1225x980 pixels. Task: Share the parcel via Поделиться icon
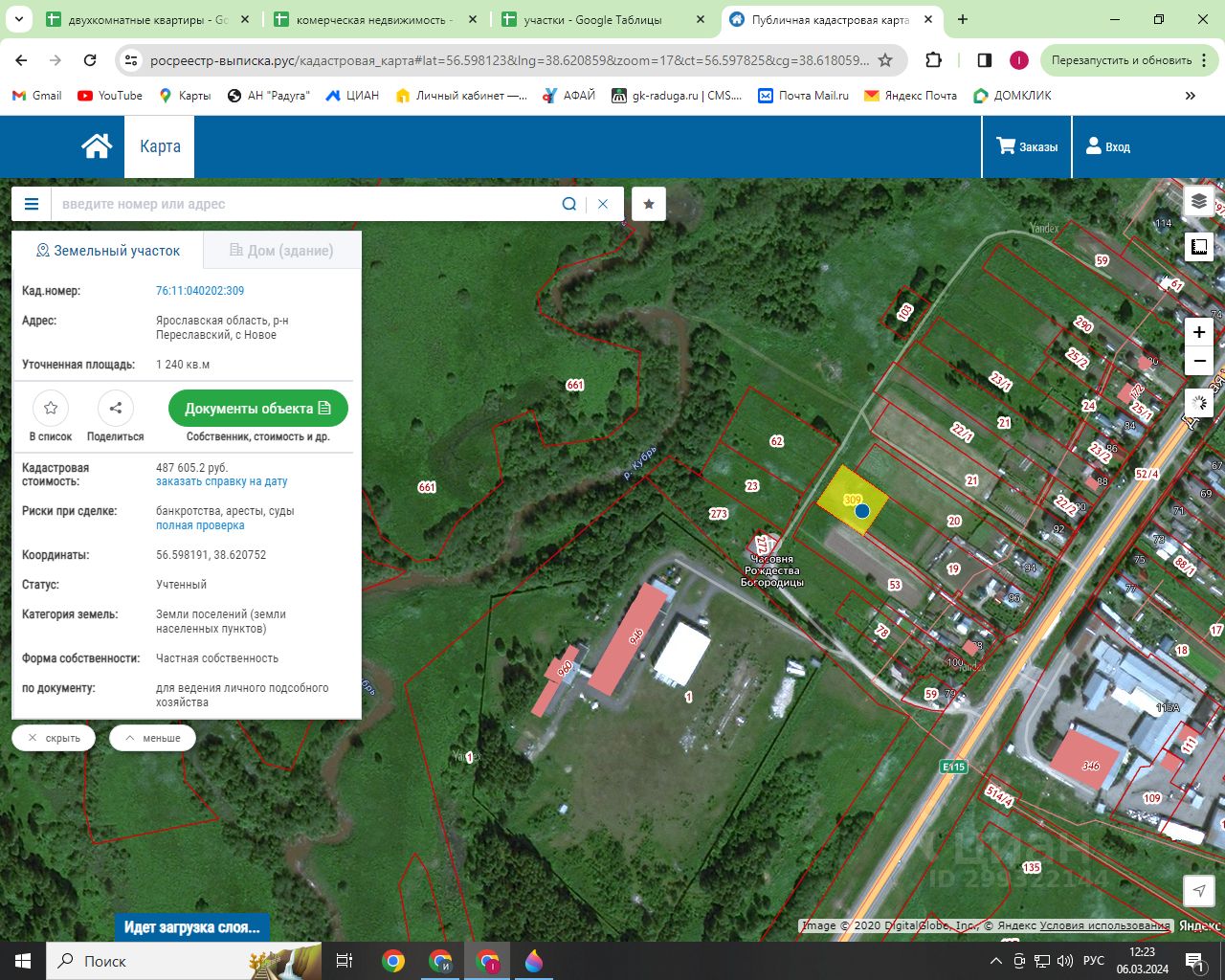[x=115, y=409]
